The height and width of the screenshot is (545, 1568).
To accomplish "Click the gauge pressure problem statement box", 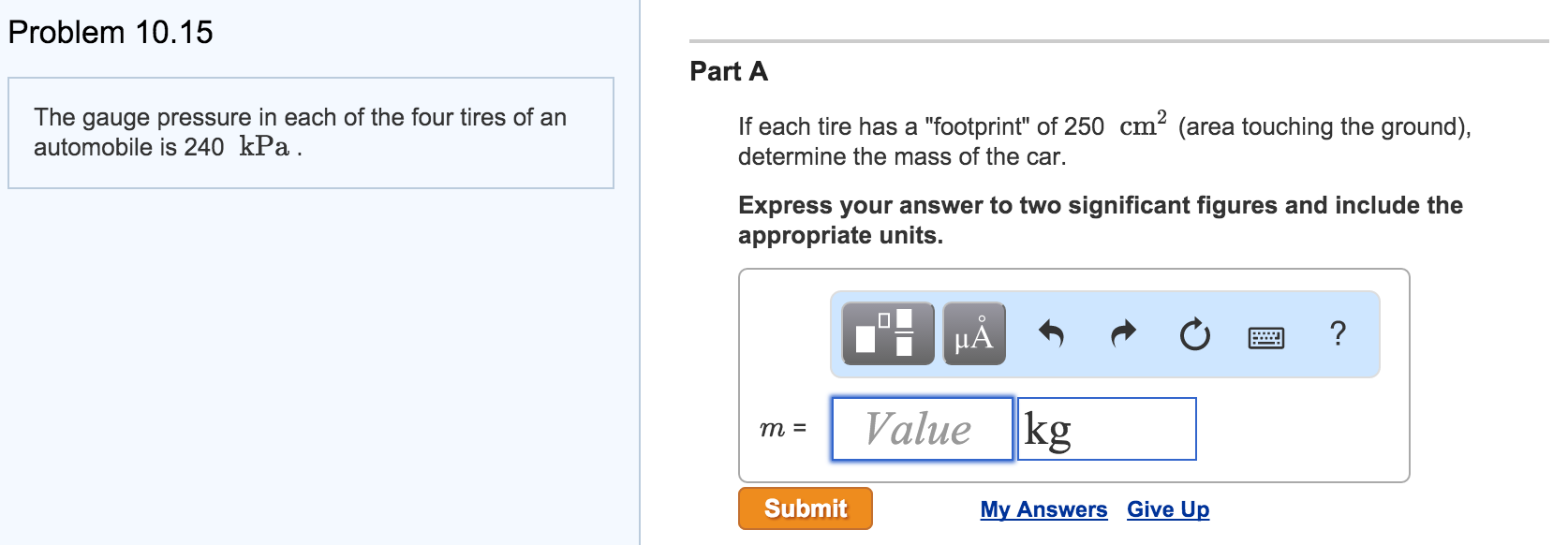I will (x=311, y=133).
